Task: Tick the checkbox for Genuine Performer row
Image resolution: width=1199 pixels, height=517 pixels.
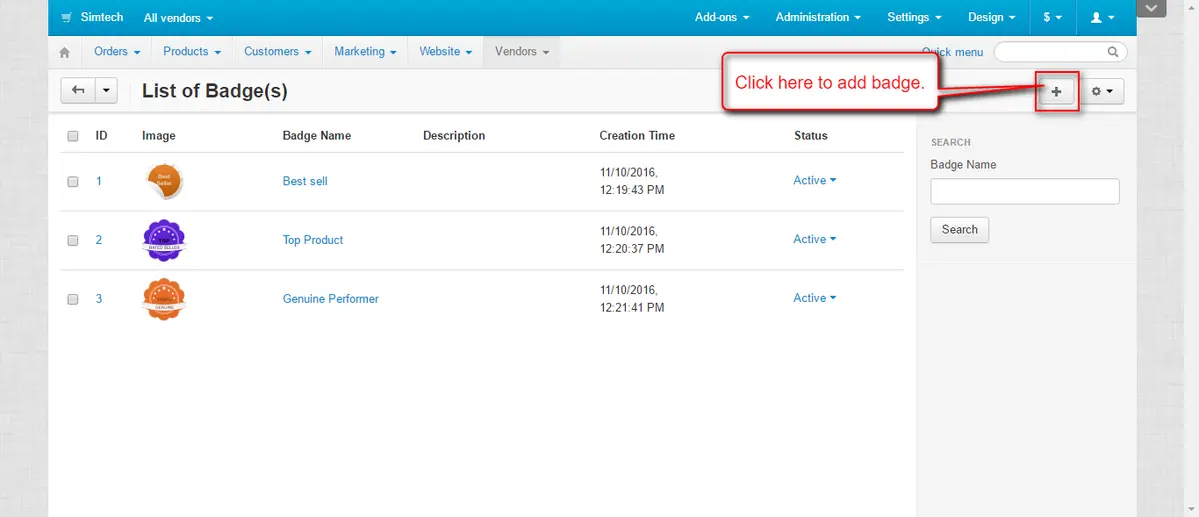Action: (x=73, y=299)
